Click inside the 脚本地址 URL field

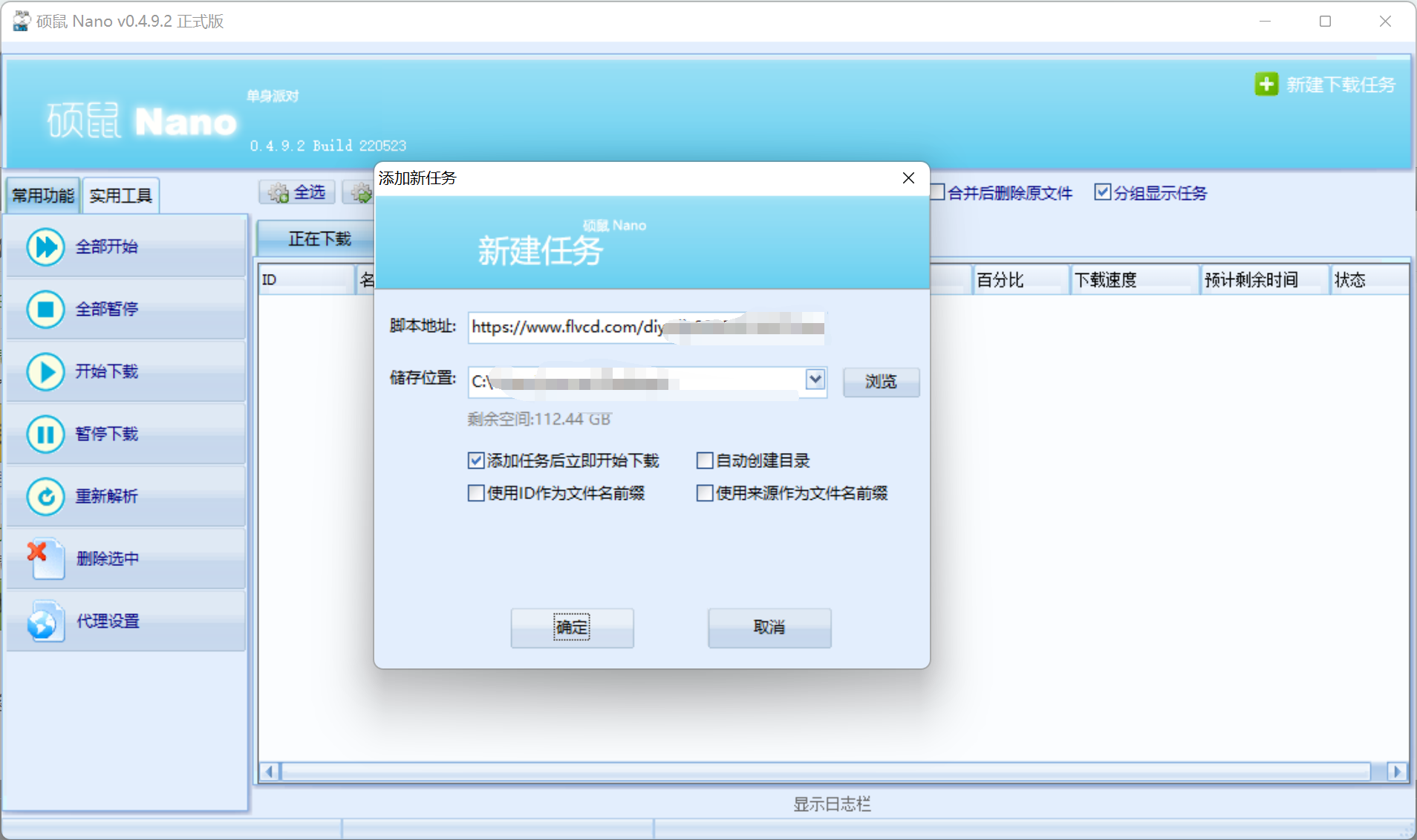647,328
